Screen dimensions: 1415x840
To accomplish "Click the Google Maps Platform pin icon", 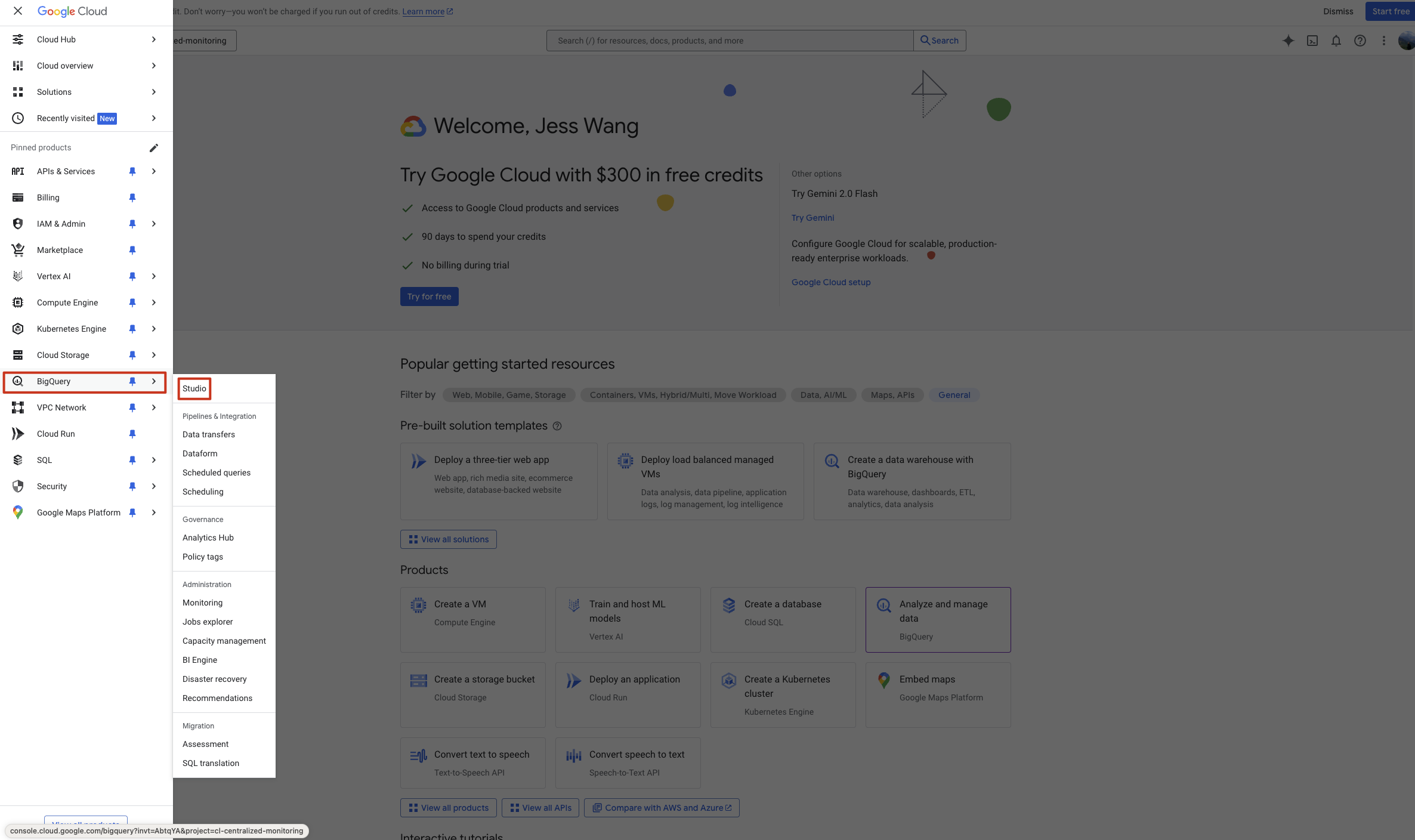I will (18, 512).
